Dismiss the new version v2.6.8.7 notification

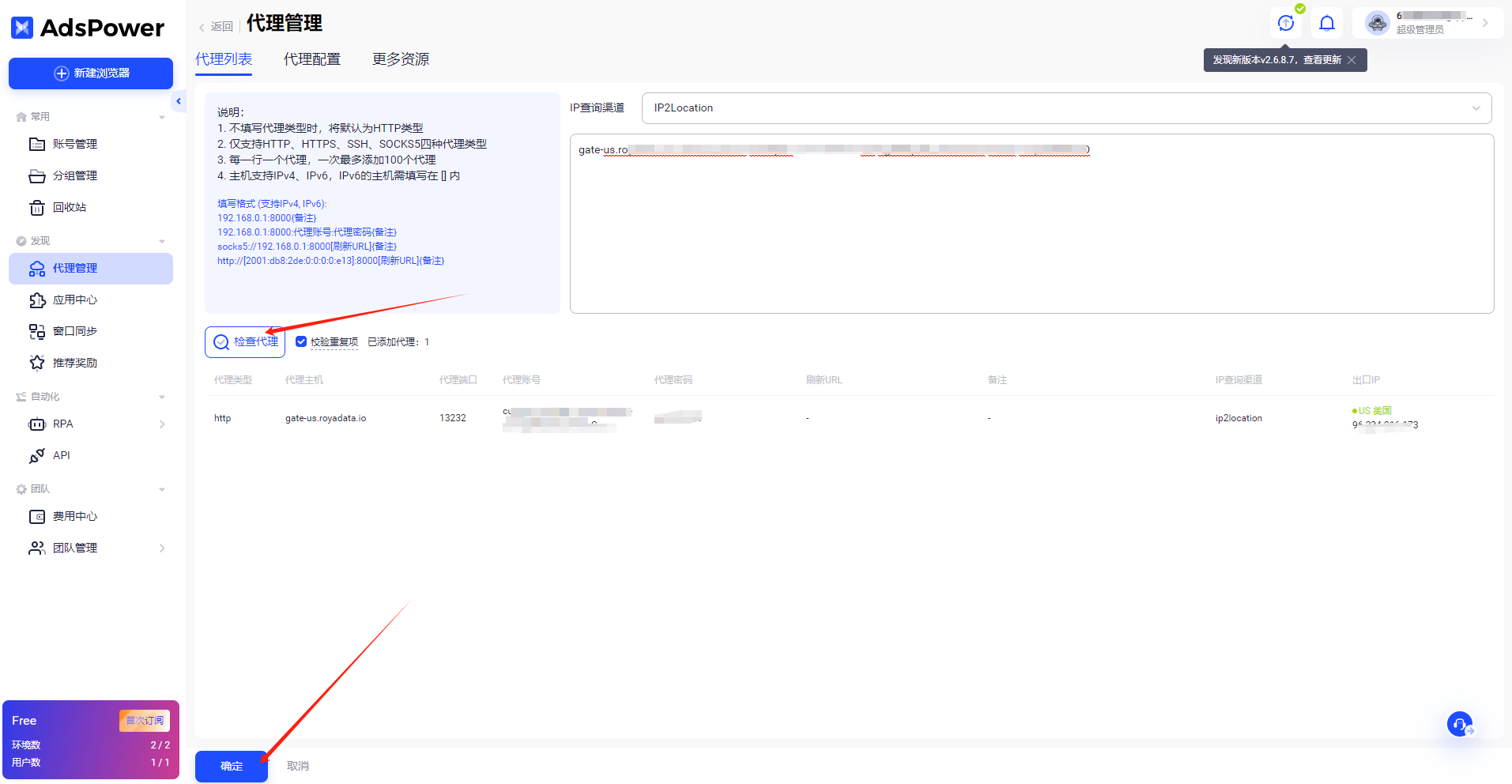pos(1352,60)
